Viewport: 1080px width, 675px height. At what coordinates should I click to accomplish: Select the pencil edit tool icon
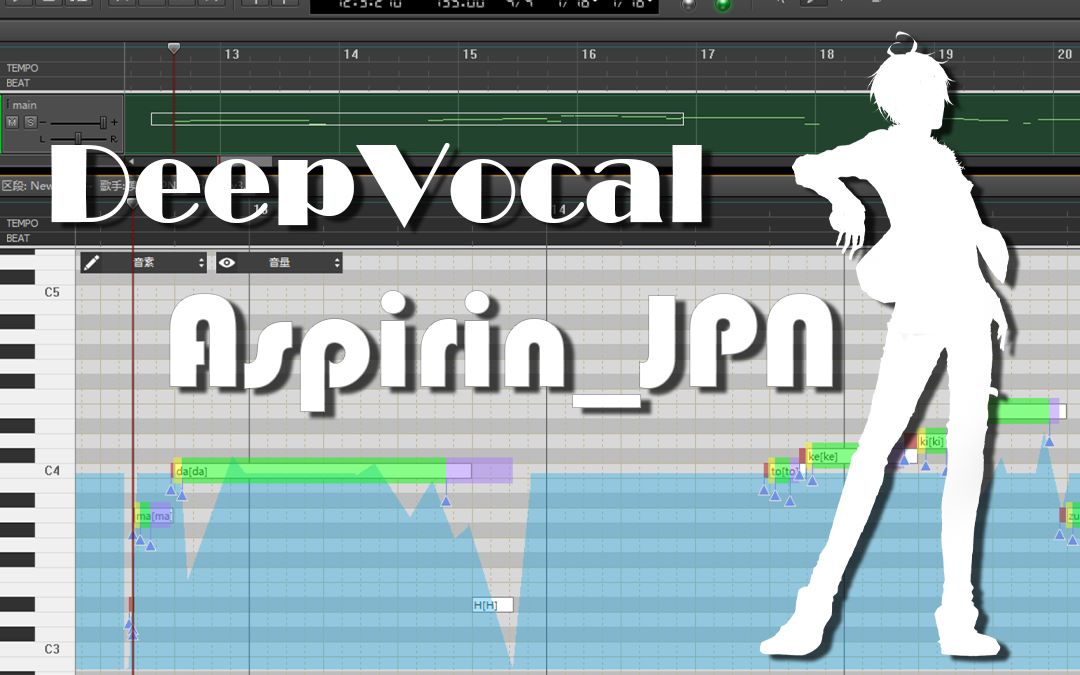pyautogui.click(x=91, y=262)
